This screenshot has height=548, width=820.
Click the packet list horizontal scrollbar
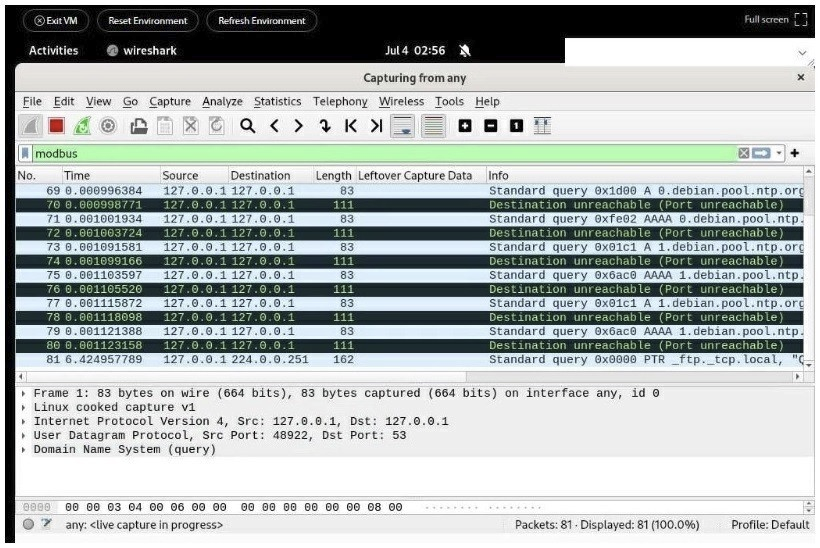pyautogui.click(x=409, y=376)
